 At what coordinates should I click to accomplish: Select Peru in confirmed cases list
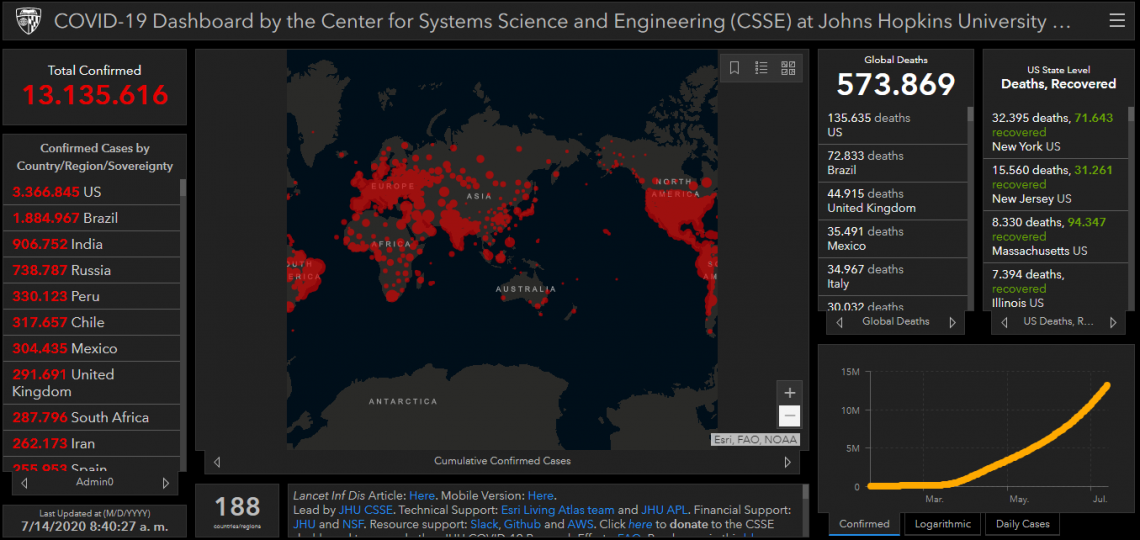click(x=92, y=297)
